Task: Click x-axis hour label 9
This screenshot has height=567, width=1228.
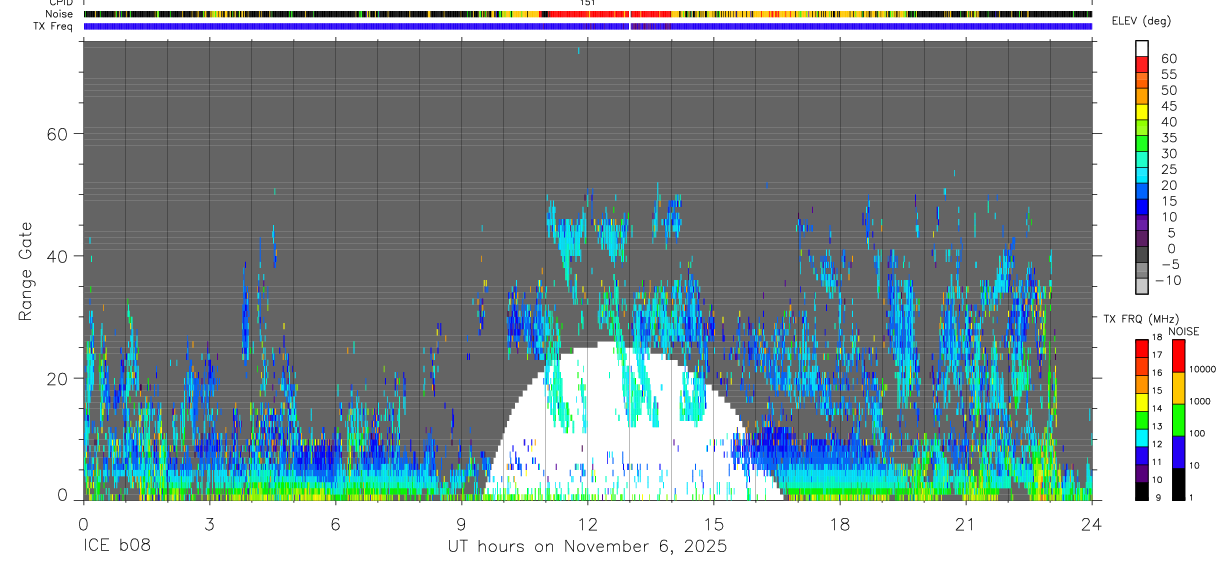Action: (461, 524)
